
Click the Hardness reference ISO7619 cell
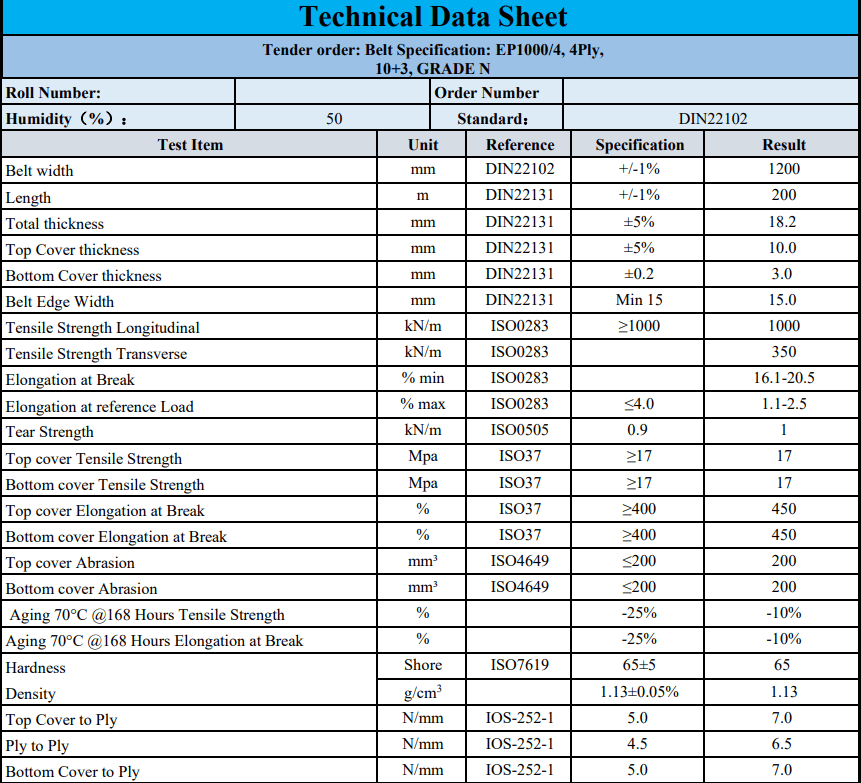click(x=520, y=665)
